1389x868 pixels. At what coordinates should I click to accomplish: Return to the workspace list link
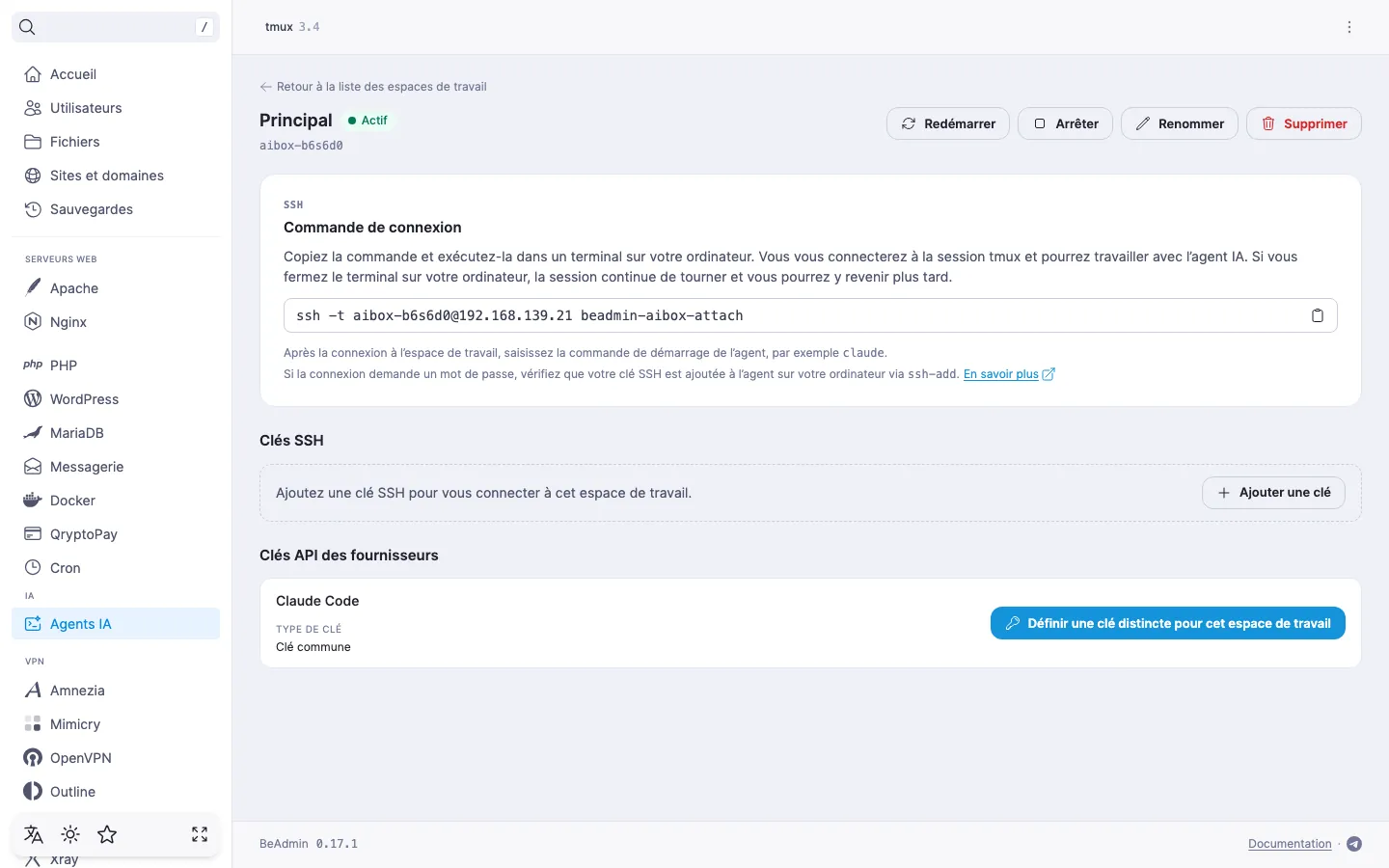pos(373,87)
